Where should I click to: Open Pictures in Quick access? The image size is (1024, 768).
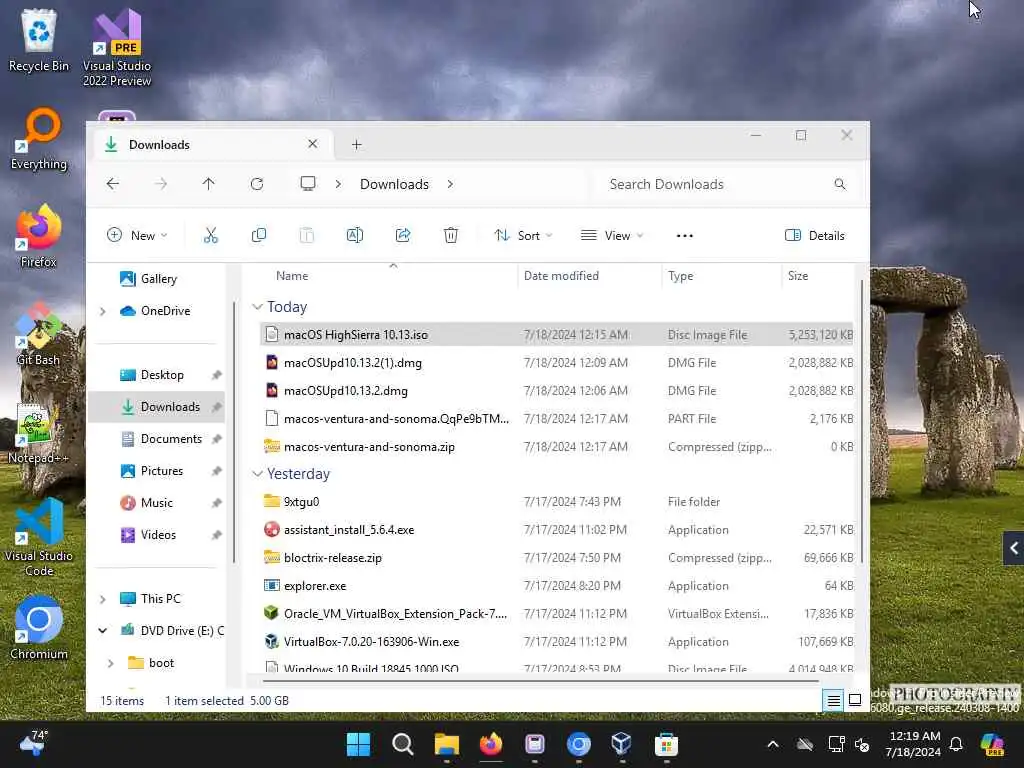pyautogui.click(x=161, y=471)
